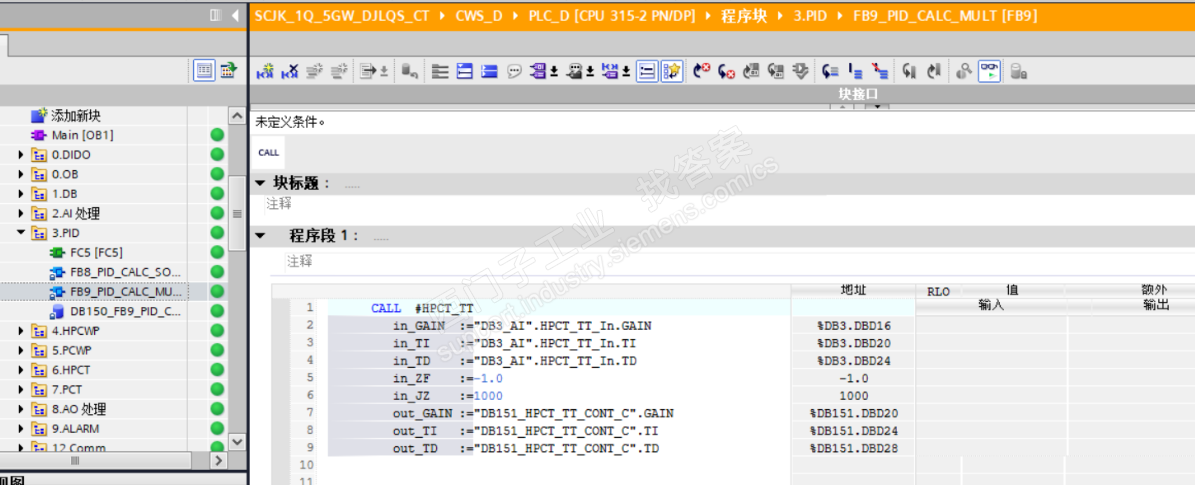Screen dimensions: 1195x485
Task: Click SCJK_1Q_5GW_DJLQS_CT breadcrumb
Action: coord(342,16)
